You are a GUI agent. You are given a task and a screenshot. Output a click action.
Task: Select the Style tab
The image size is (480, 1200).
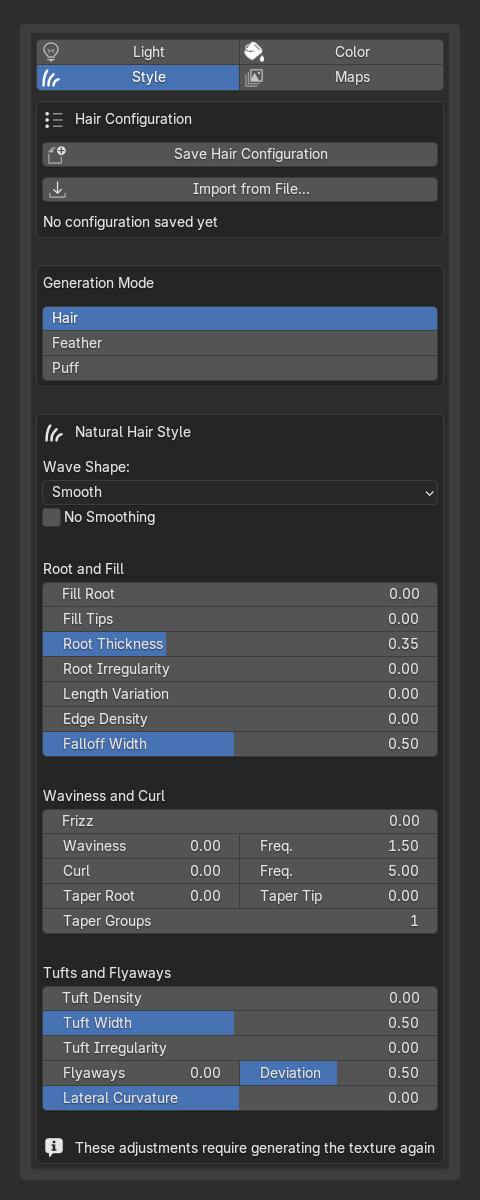click(x=139, y=77)
